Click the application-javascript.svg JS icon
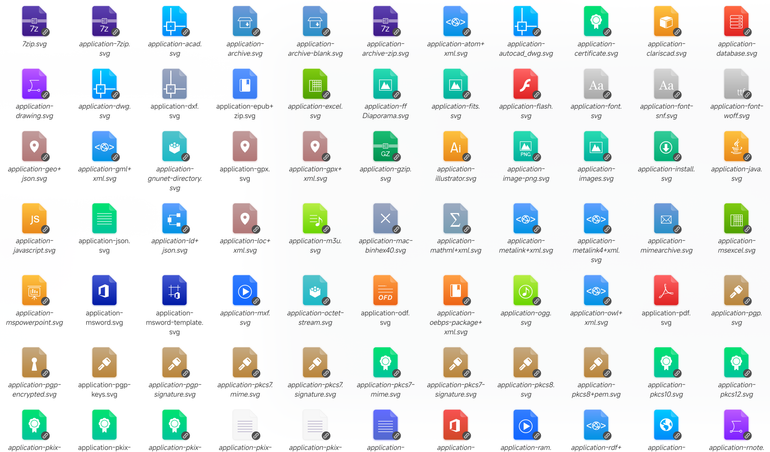This screenshot has height=452, width=770. (34, 218)
